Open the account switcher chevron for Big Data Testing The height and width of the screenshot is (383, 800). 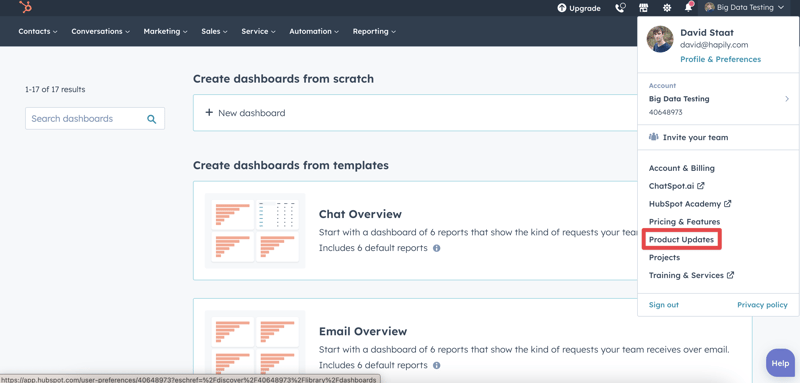787,99
